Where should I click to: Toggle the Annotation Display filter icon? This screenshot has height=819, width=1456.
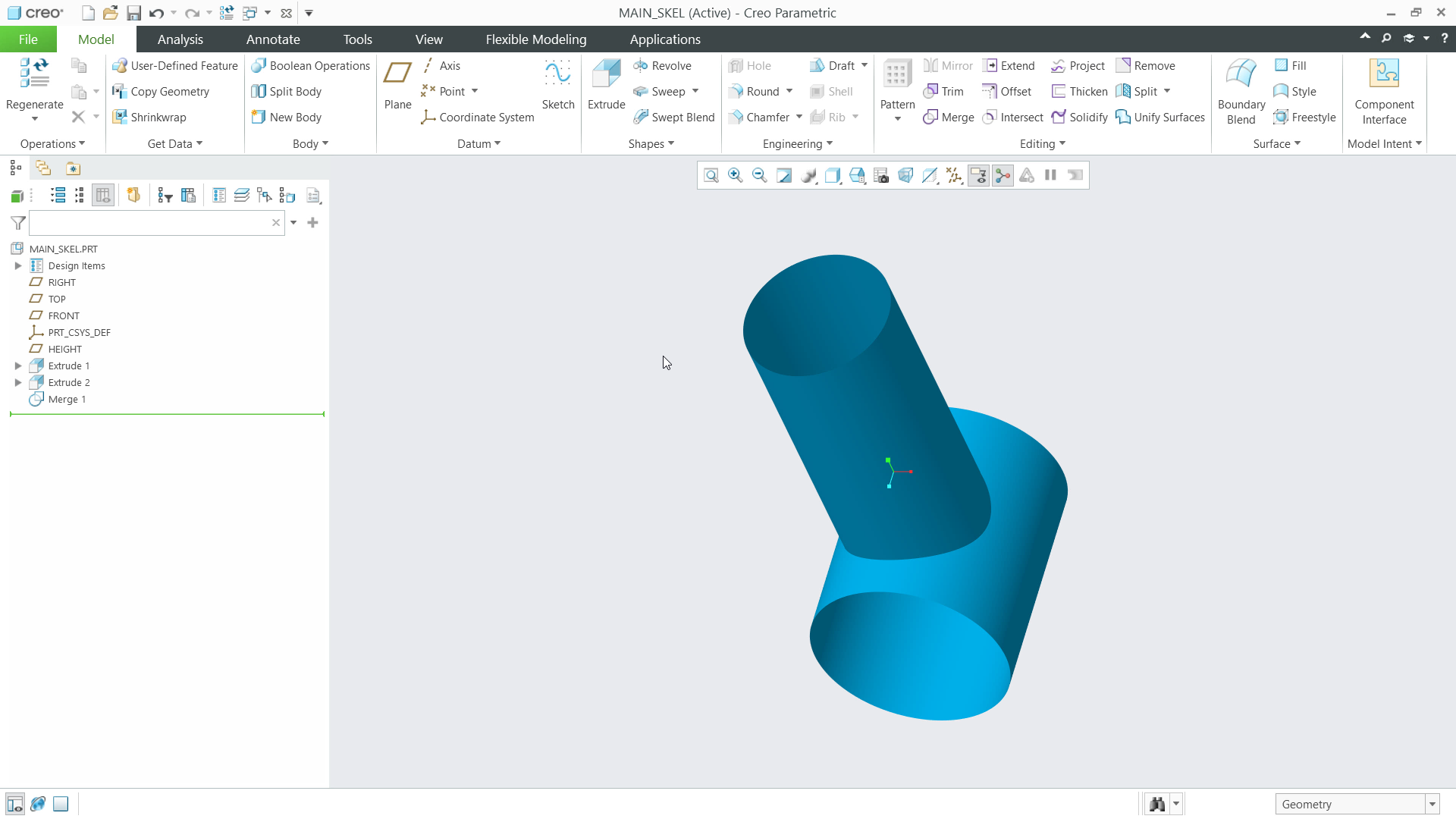coord(978,175)
